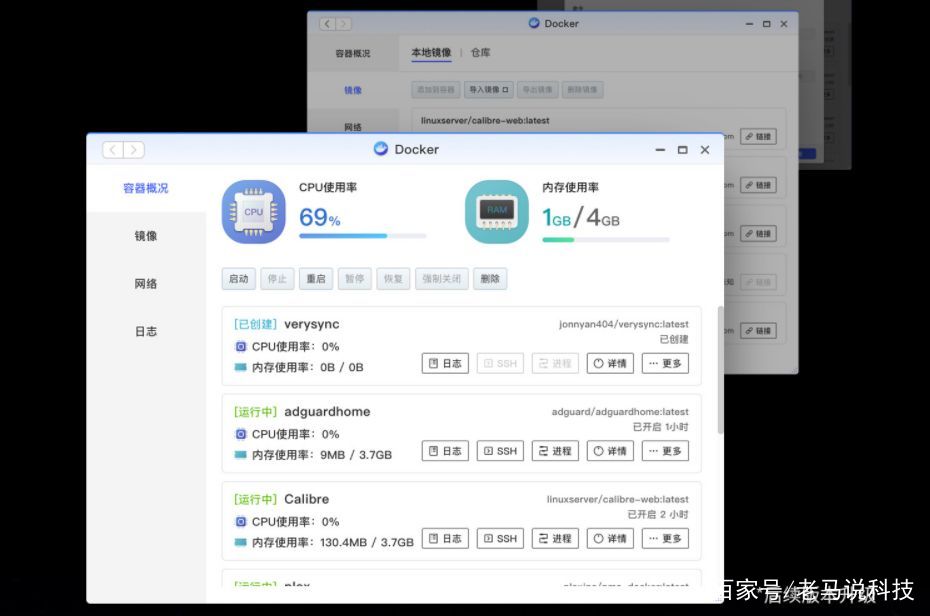The width and height of the screenshot is (930, 616).
Task: Click the forward arrow in the front Docker window
Action: pyautogui.click(x=134, y=150)
